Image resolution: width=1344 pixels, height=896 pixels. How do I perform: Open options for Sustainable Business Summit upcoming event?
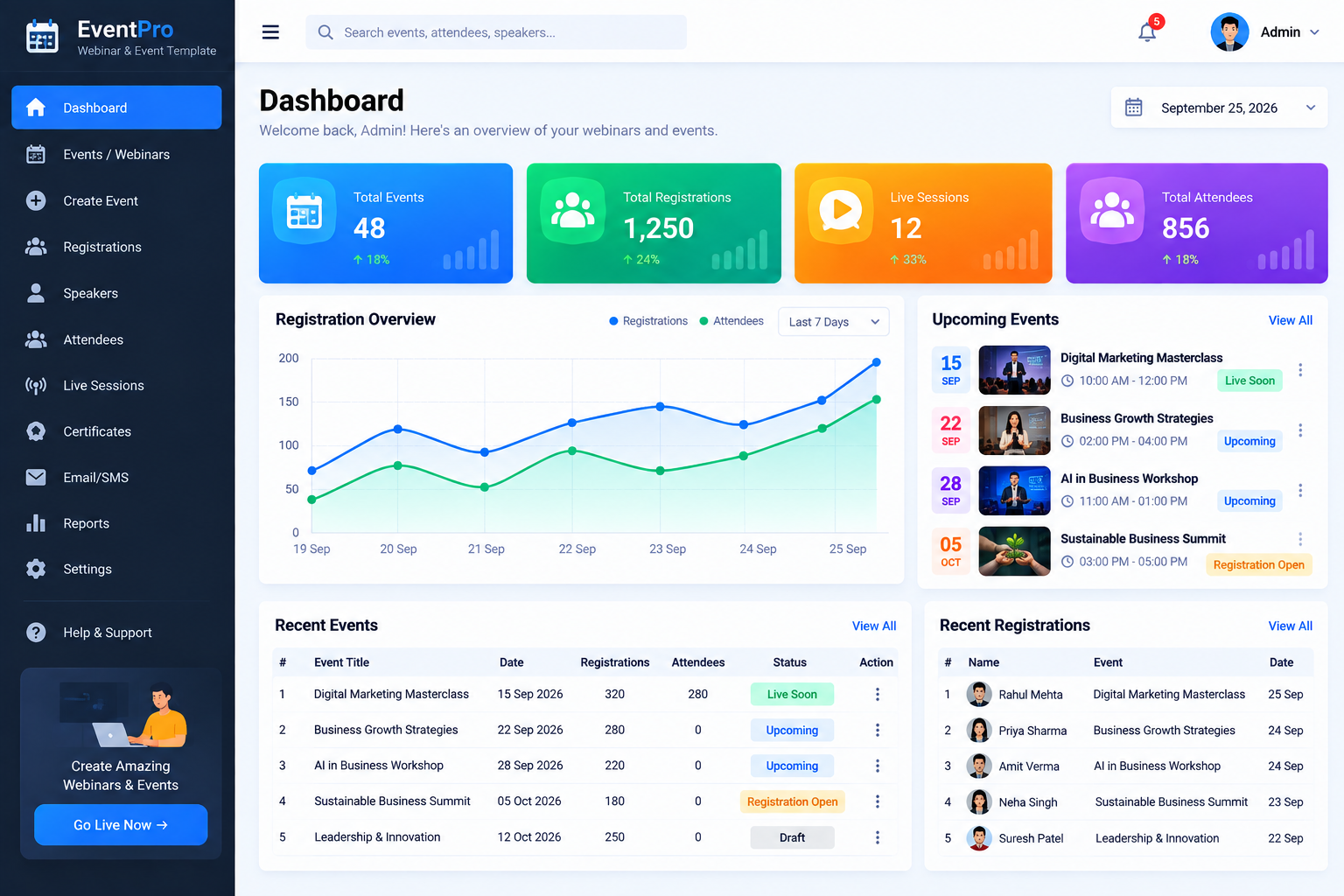1300,539
